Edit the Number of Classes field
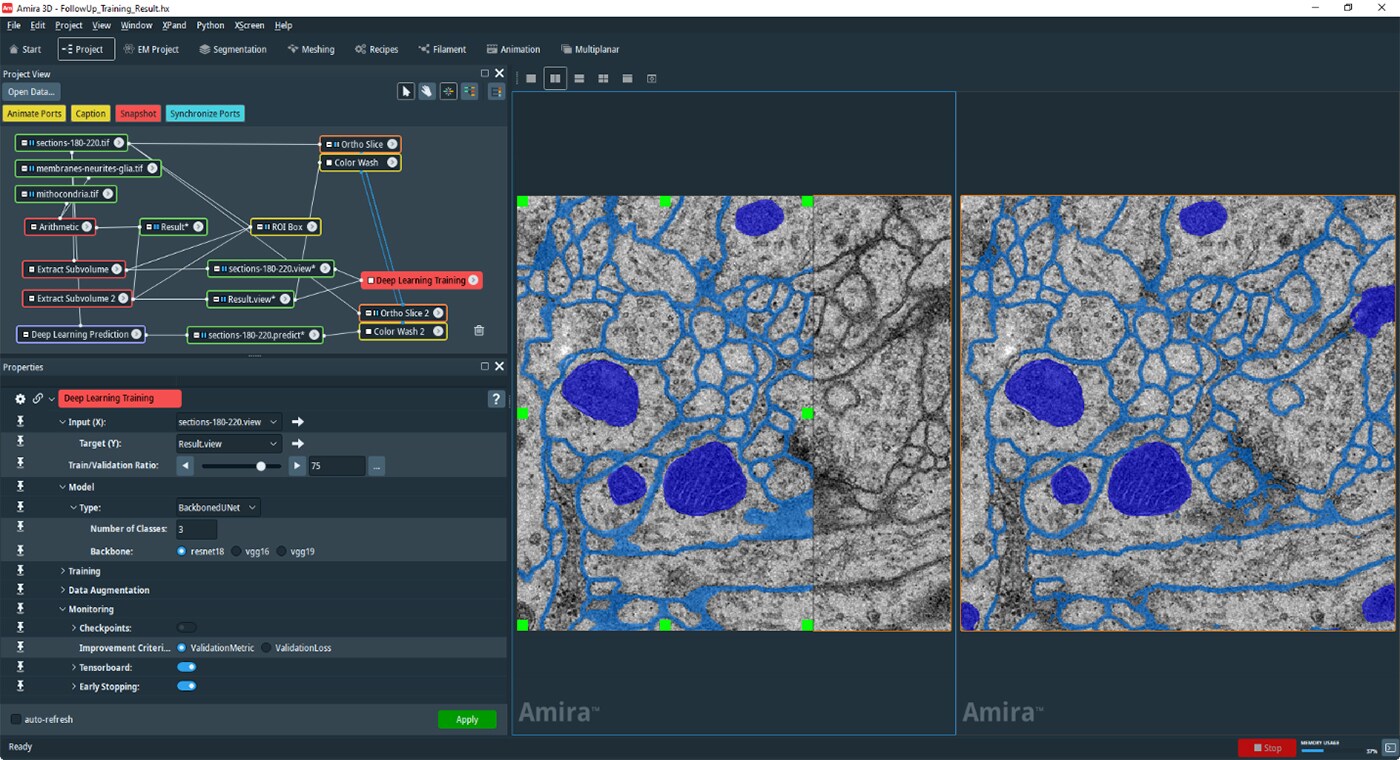 pyautogui.click(x=196, y=528)
